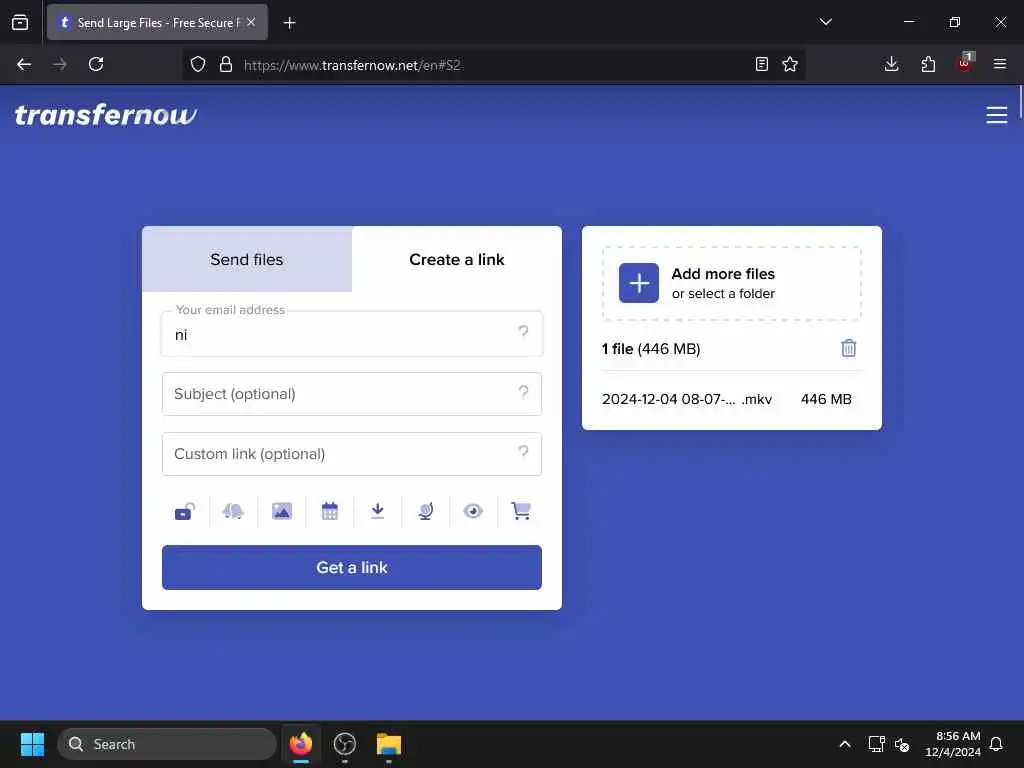Click the globe language option icon
1024x768 pixels.
pos(426,511)
